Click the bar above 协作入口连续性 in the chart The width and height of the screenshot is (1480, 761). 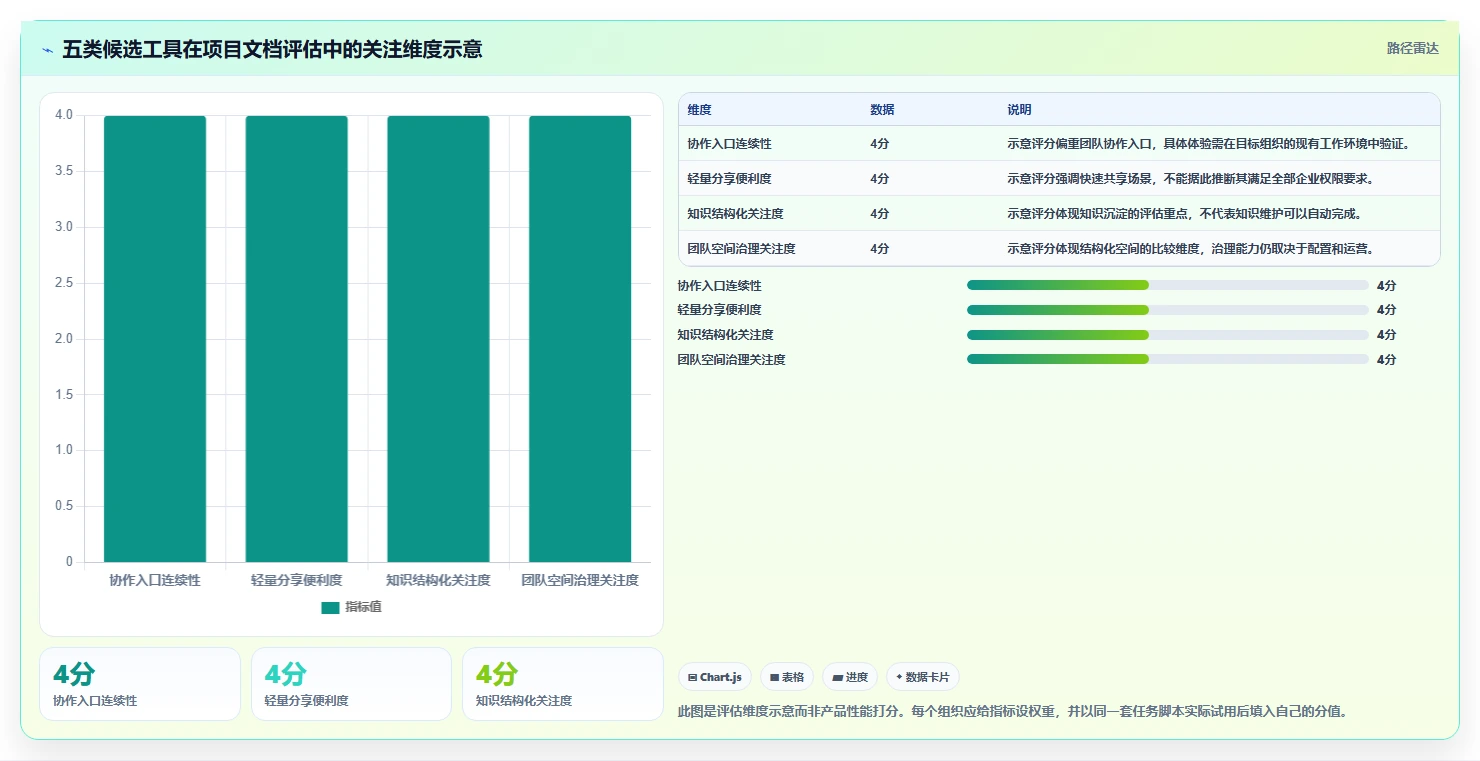155,339
